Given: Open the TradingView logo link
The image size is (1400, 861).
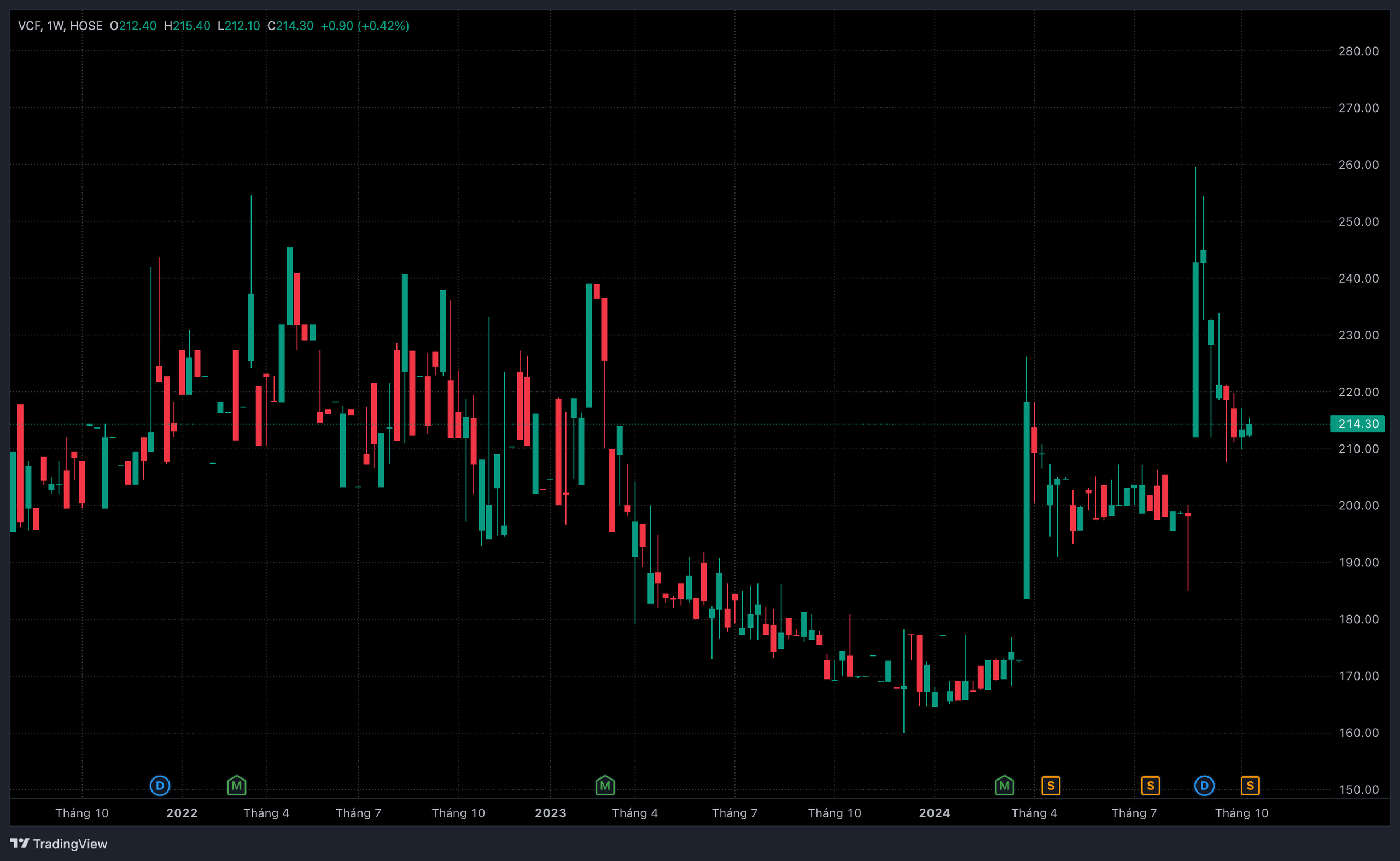Looking at the screenshot, I should (x=59, y=844).
